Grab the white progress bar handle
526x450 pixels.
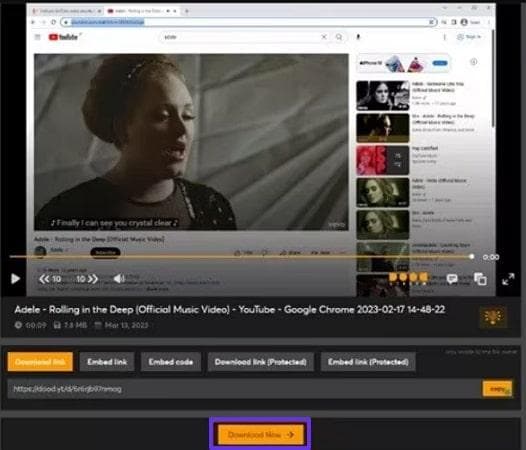pyautogui.click(x=471, y=257)
